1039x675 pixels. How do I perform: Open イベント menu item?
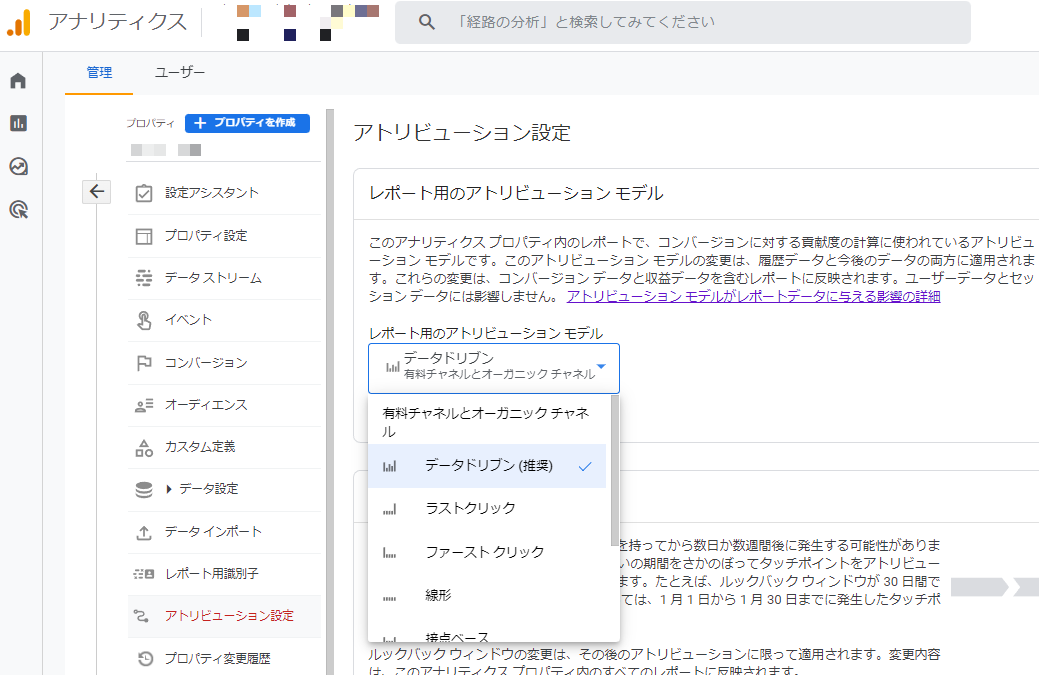point(224,321)
